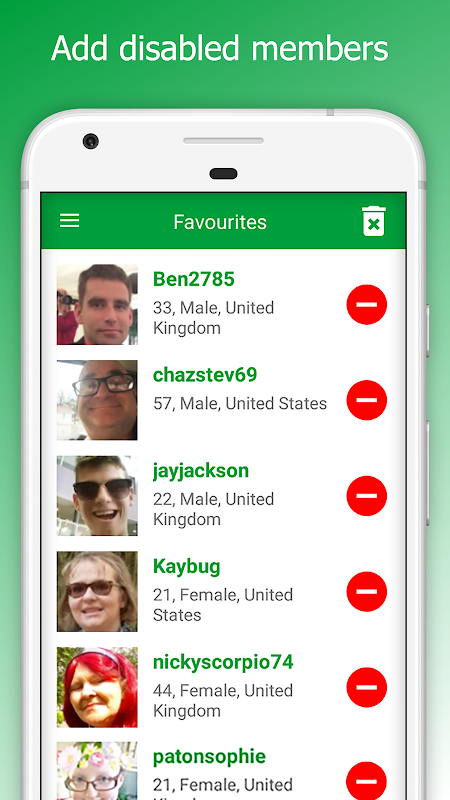This screenshot has height=800, width=450.
Task: Remove Kaybug from favourites
Action: click(x=367, y=591)
